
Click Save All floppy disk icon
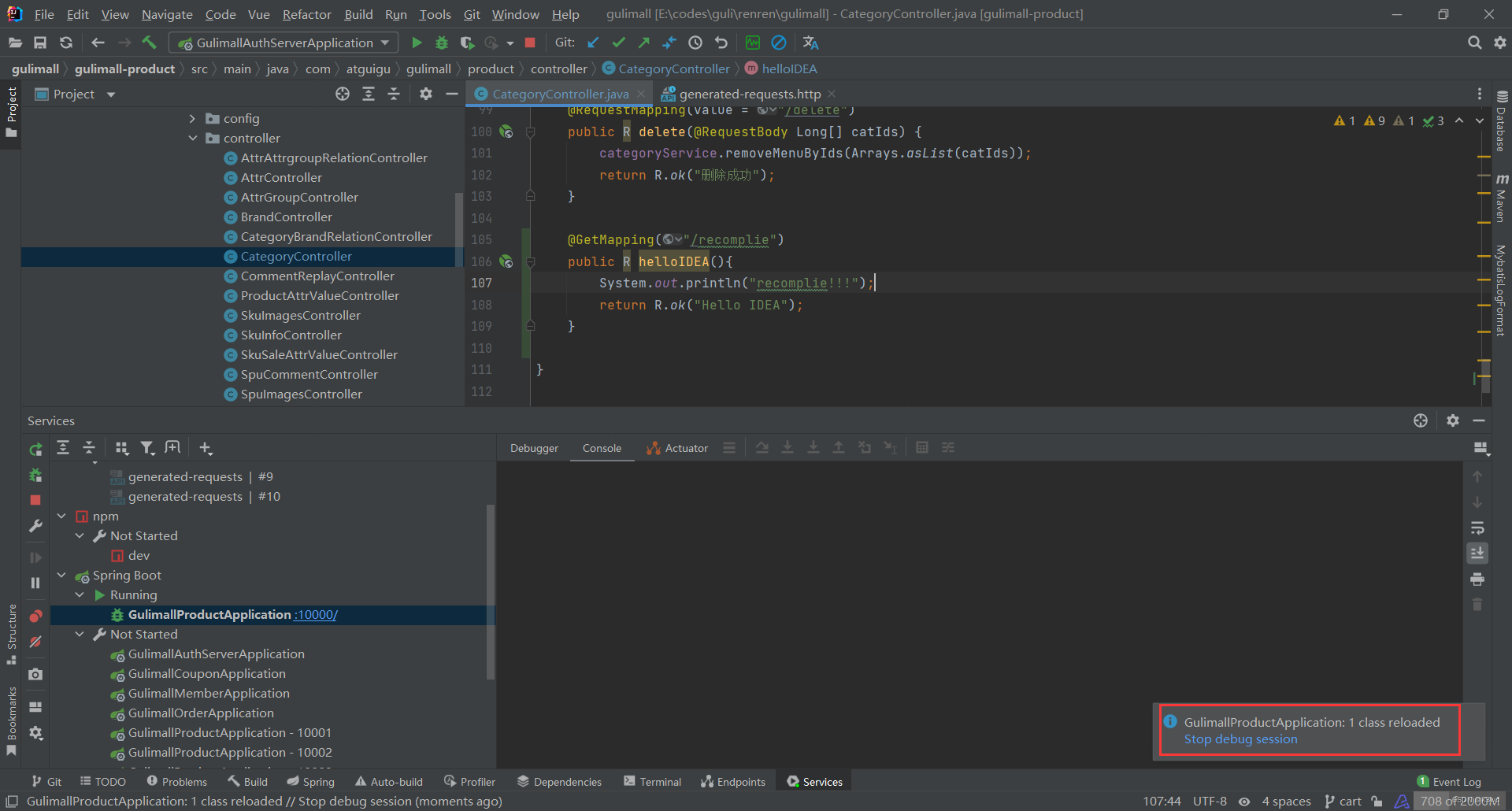40,43
